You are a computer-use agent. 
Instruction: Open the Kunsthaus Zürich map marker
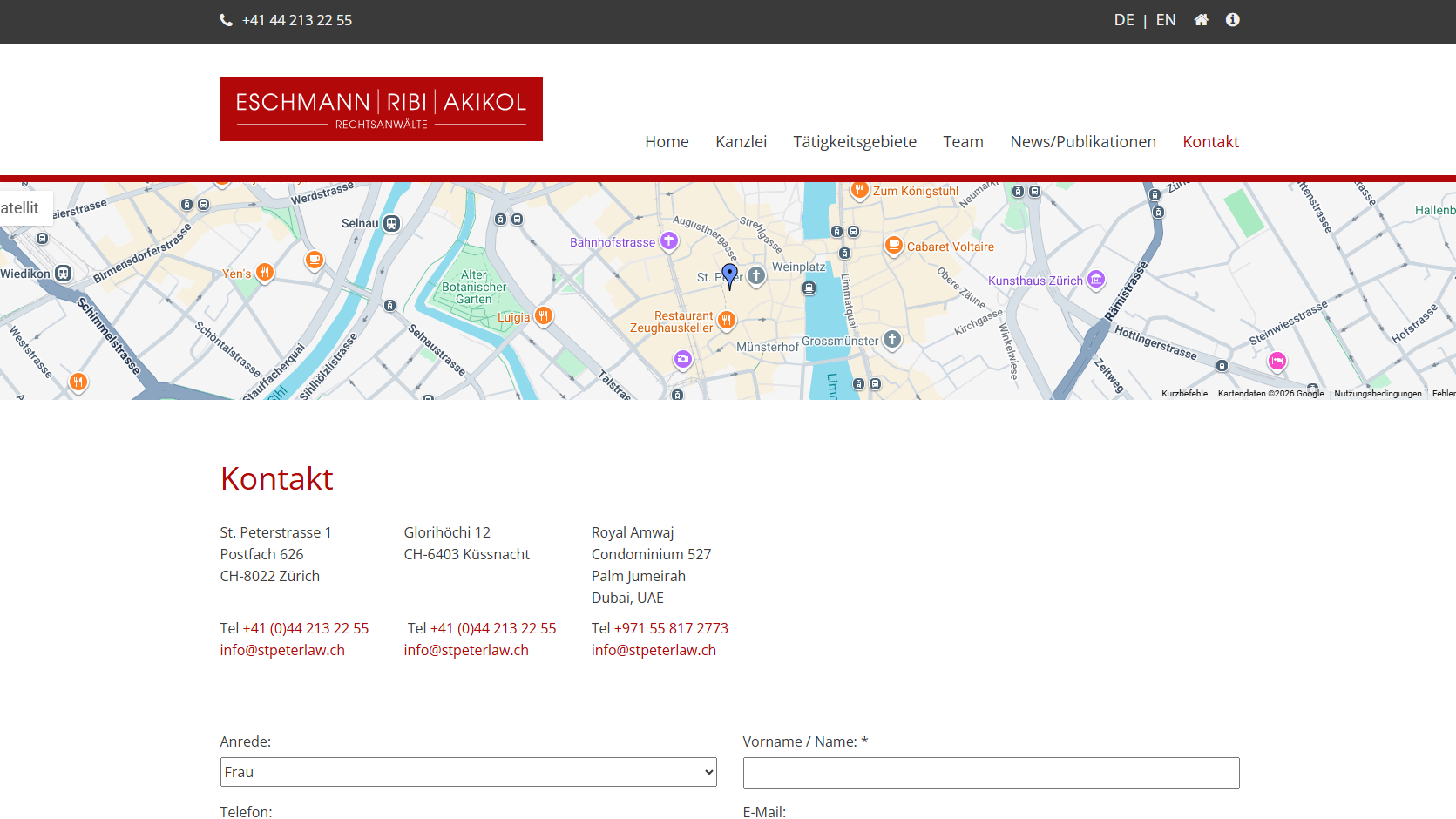[x=1096, y=280]
